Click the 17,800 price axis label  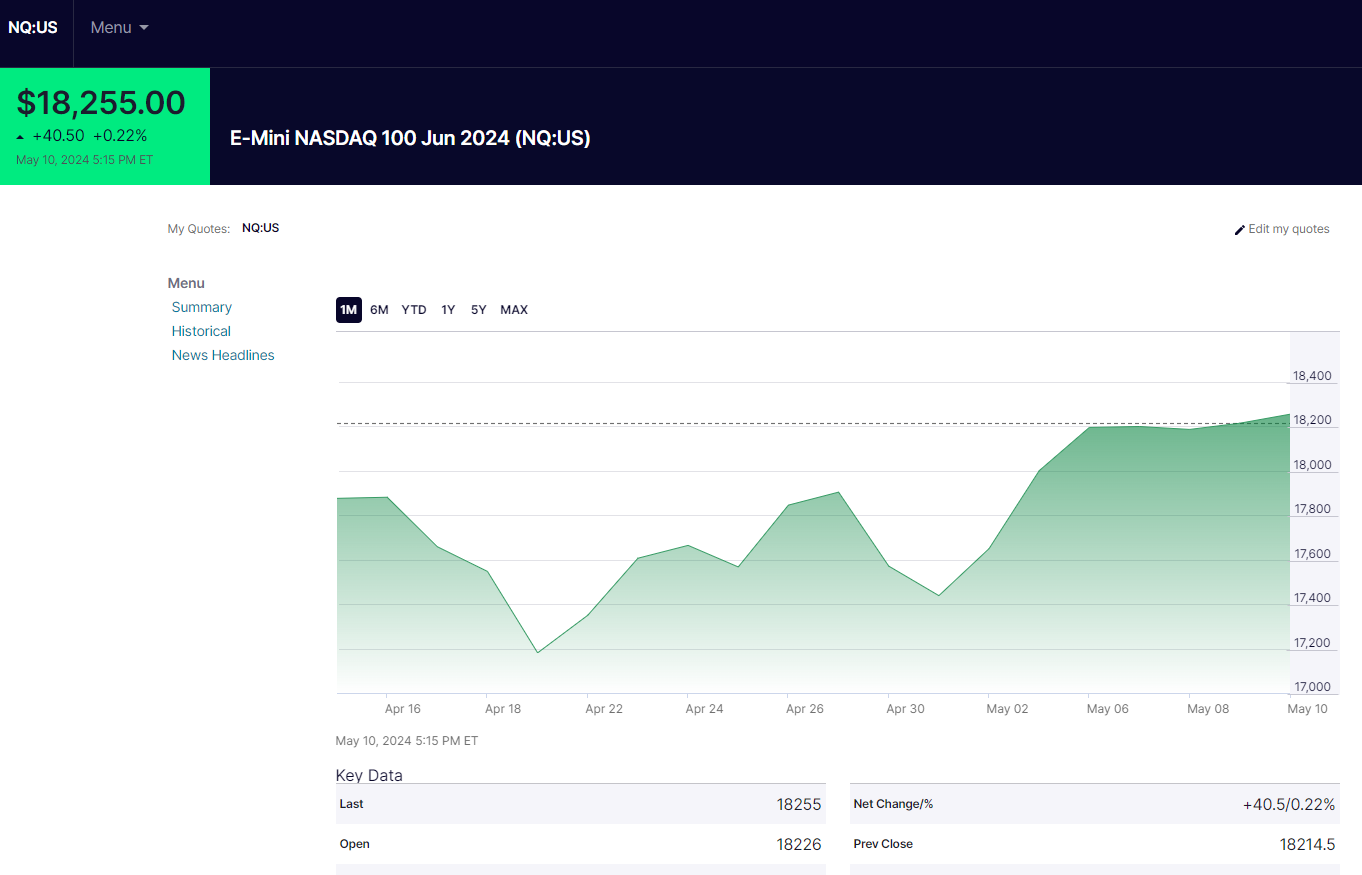(x=1312, y=509)
